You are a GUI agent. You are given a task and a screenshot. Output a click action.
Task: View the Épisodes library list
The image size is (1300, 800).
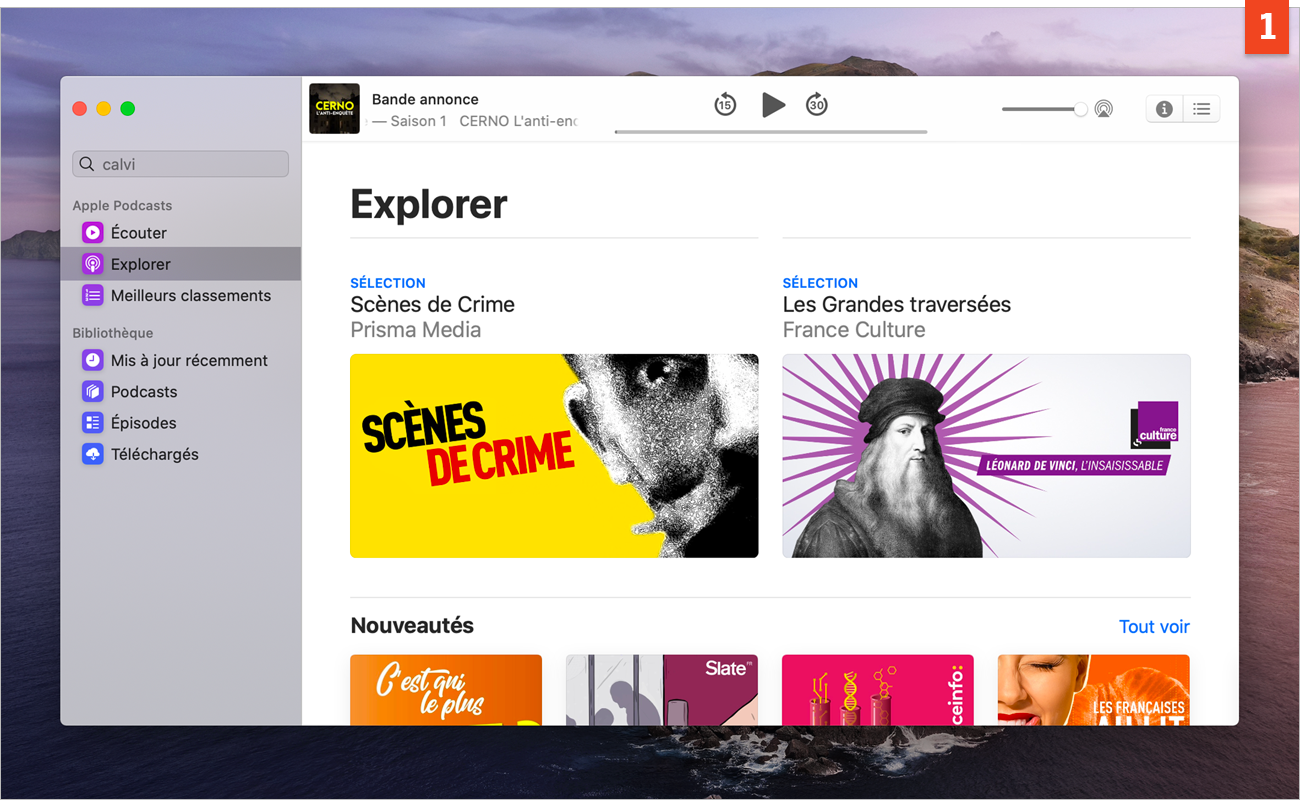click(x=143, y=423)
